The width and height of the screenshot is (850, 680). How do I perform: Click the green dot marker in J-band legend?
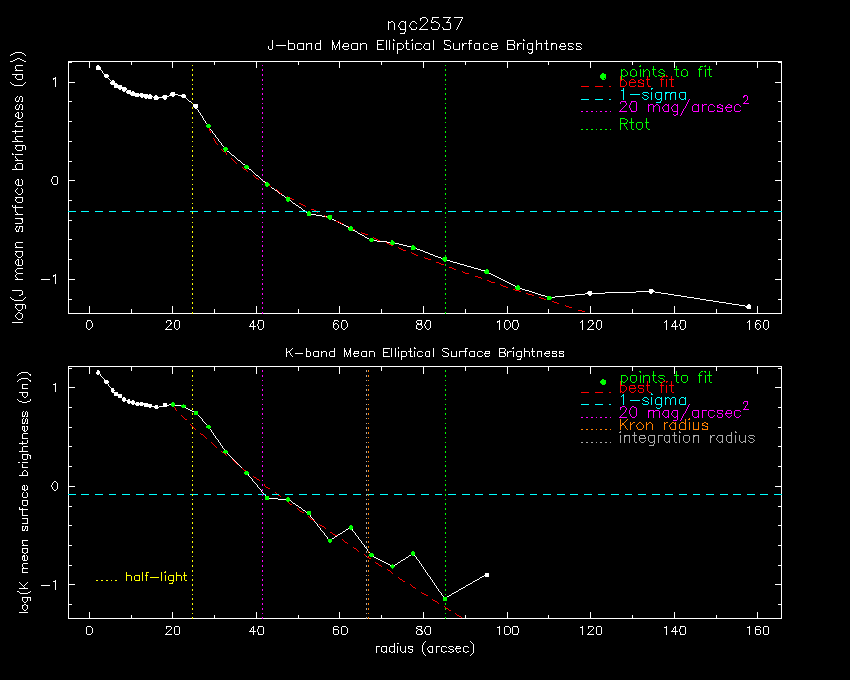click(602, 76)
